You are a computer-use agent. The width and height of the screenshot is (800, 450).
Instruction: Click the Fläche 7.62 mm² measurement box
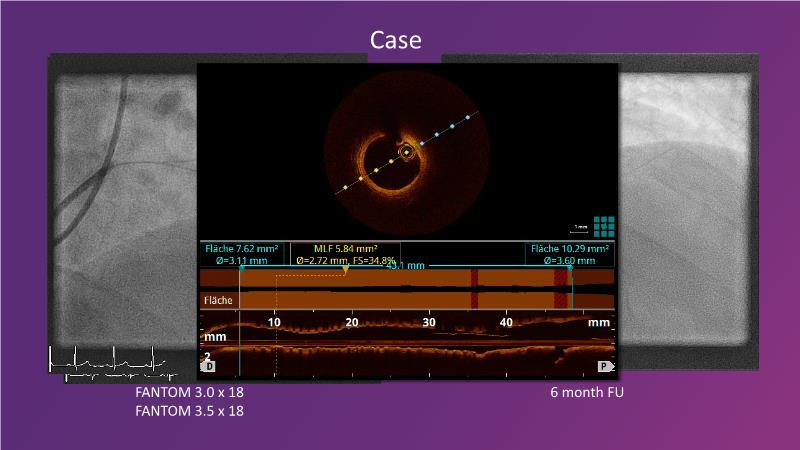(x=242, y=253)
